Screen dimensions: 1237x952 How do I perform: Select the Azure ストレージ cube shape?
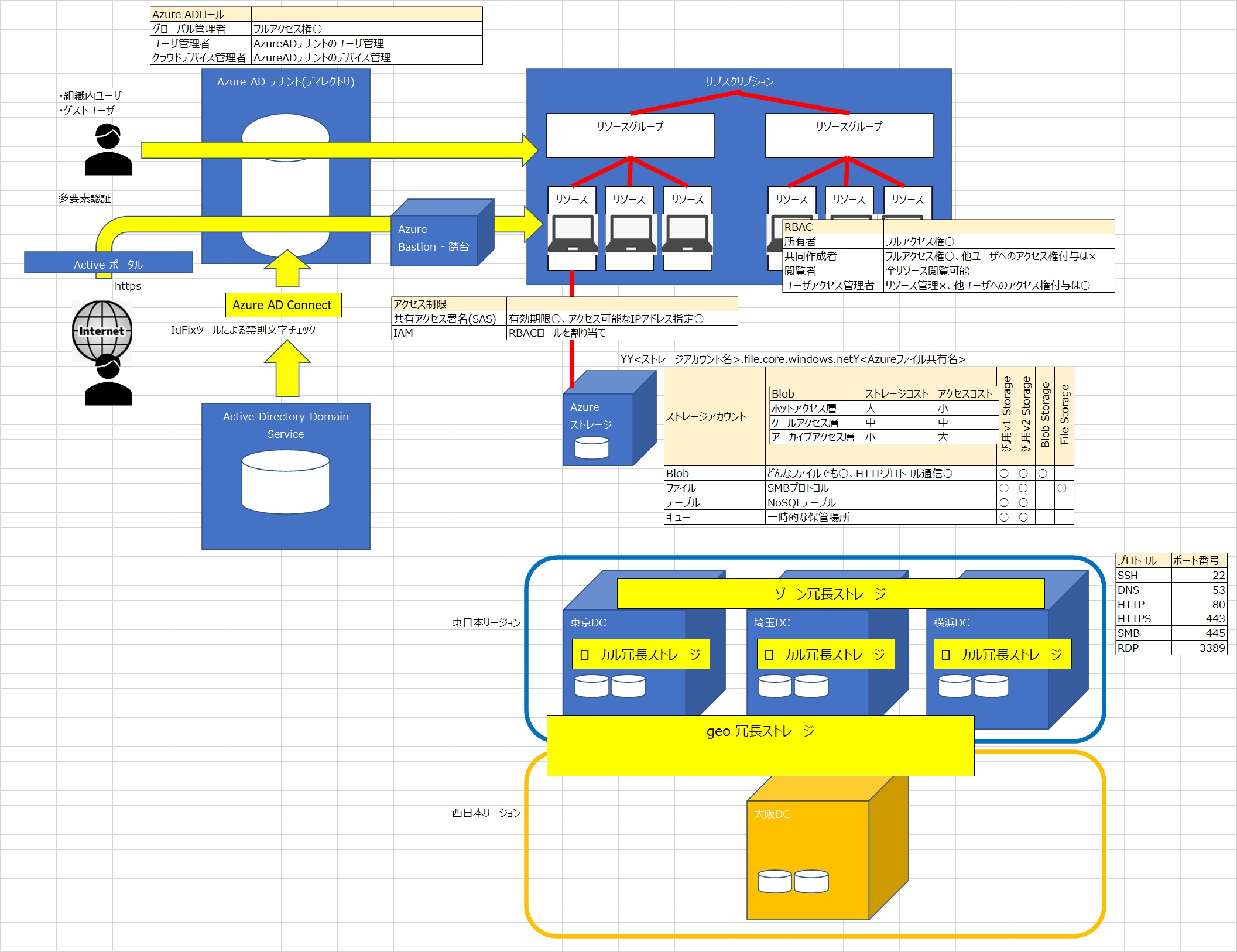[x=609, y=419]
